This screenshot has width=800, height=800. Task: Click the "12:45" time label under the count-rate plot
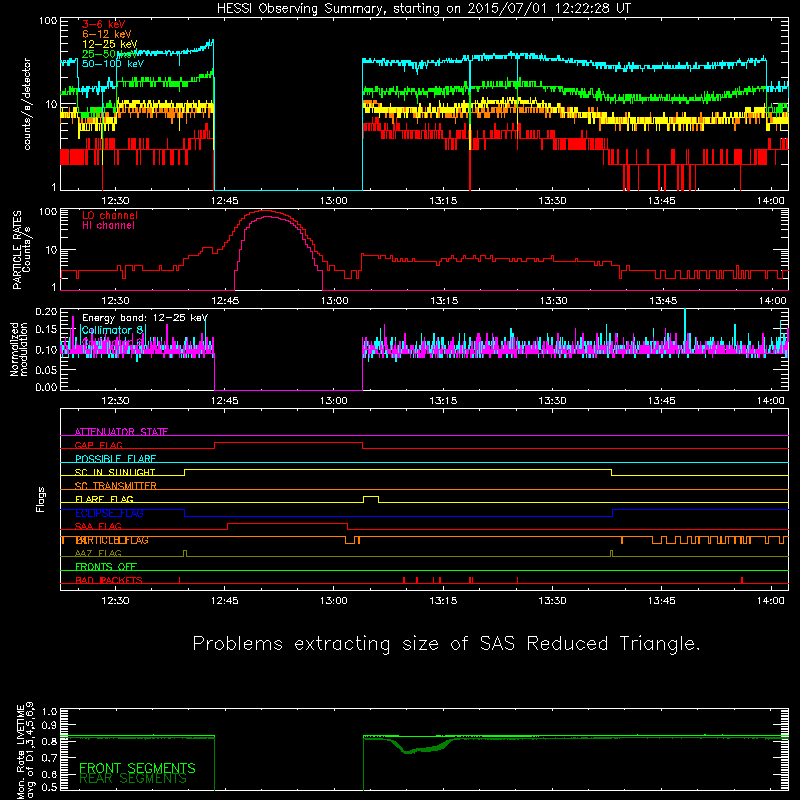click(x=224, y=201)
